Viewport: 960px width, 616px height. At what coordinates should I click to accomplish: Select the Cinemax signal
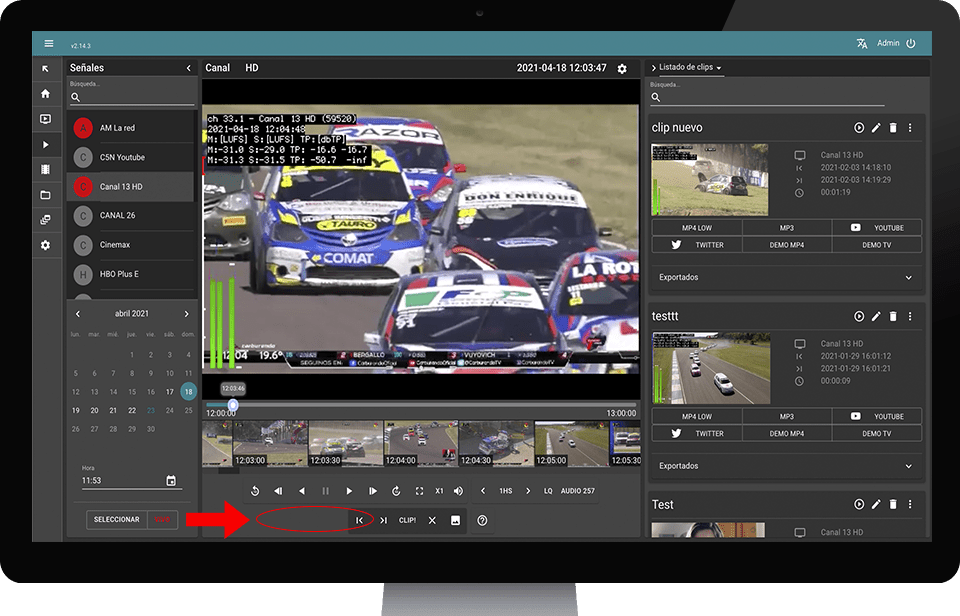click(132, 245)
